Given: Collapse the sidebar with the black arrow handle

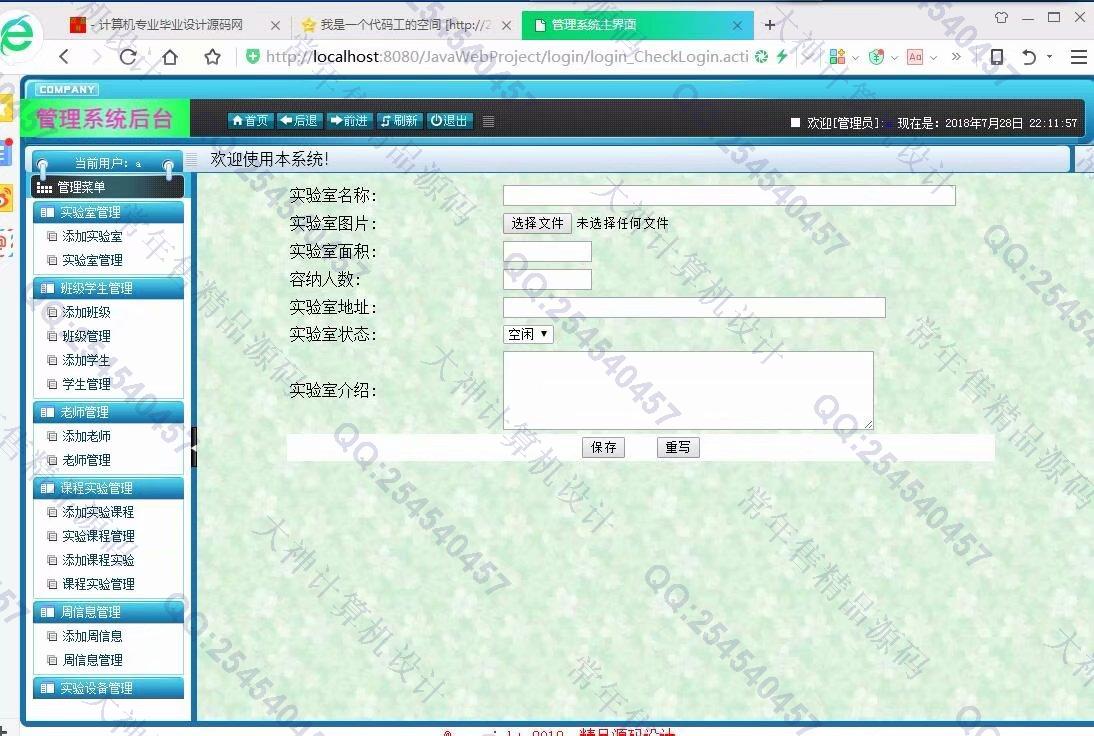Looking at the screenshot, I should [194, 447].
